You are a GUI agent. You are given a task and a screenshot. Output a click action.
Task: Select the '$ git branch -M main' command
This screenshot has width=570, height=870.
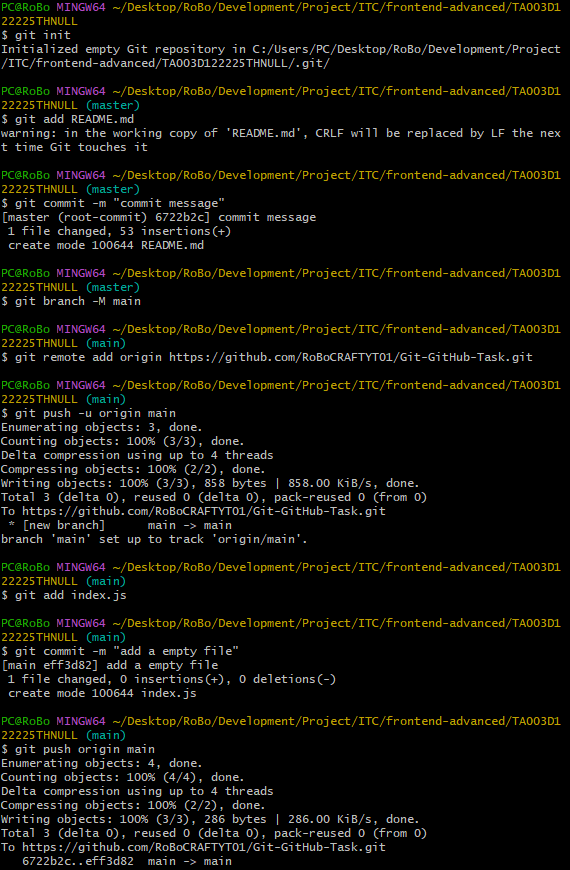pyautogui.click(x=71, y=301)
